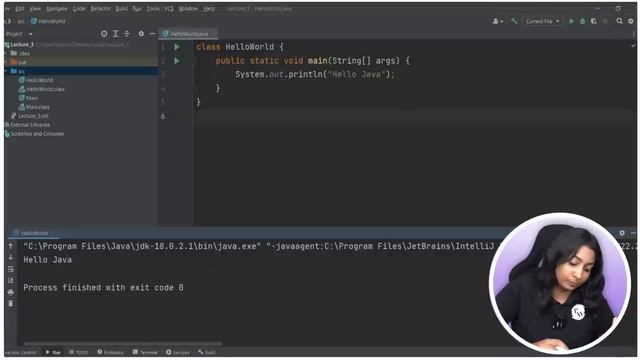Toggle soft-wrap in Run console

coord(11,269)
